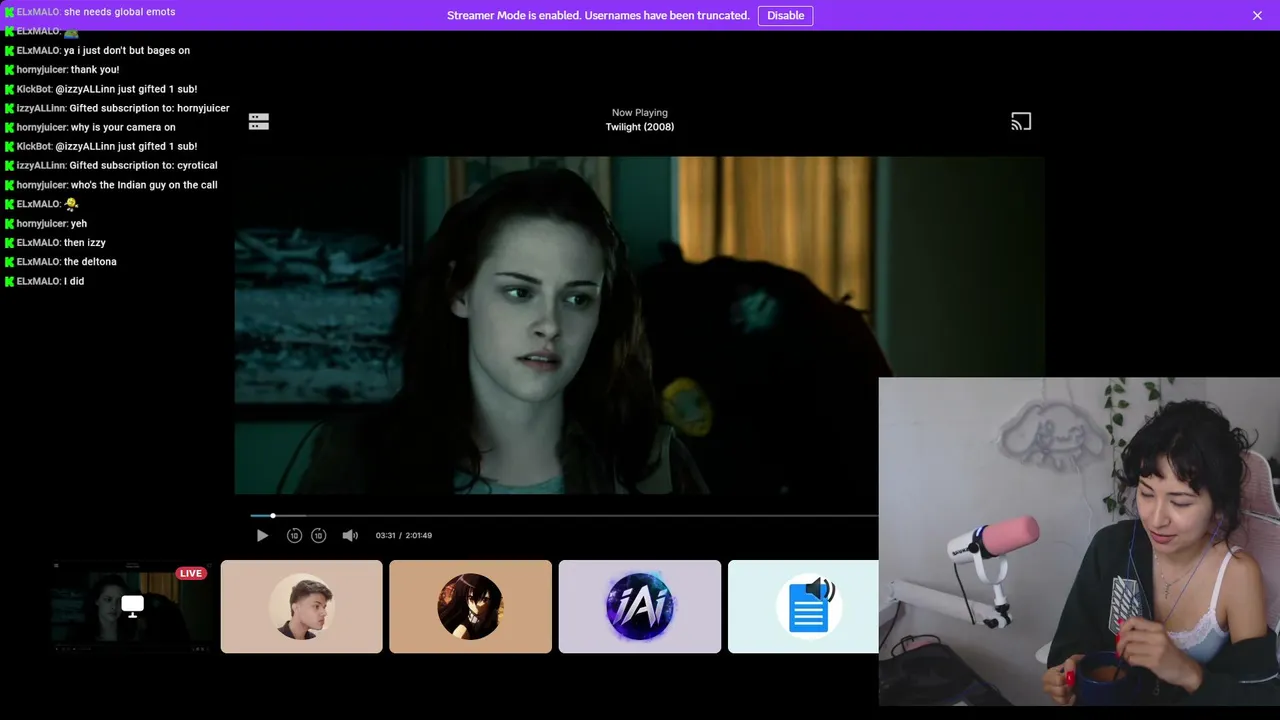Screen dimensions: 1280x720
Task: Click the emoji in ELxMALO's emoji-only message
Action: click(71, 204)
